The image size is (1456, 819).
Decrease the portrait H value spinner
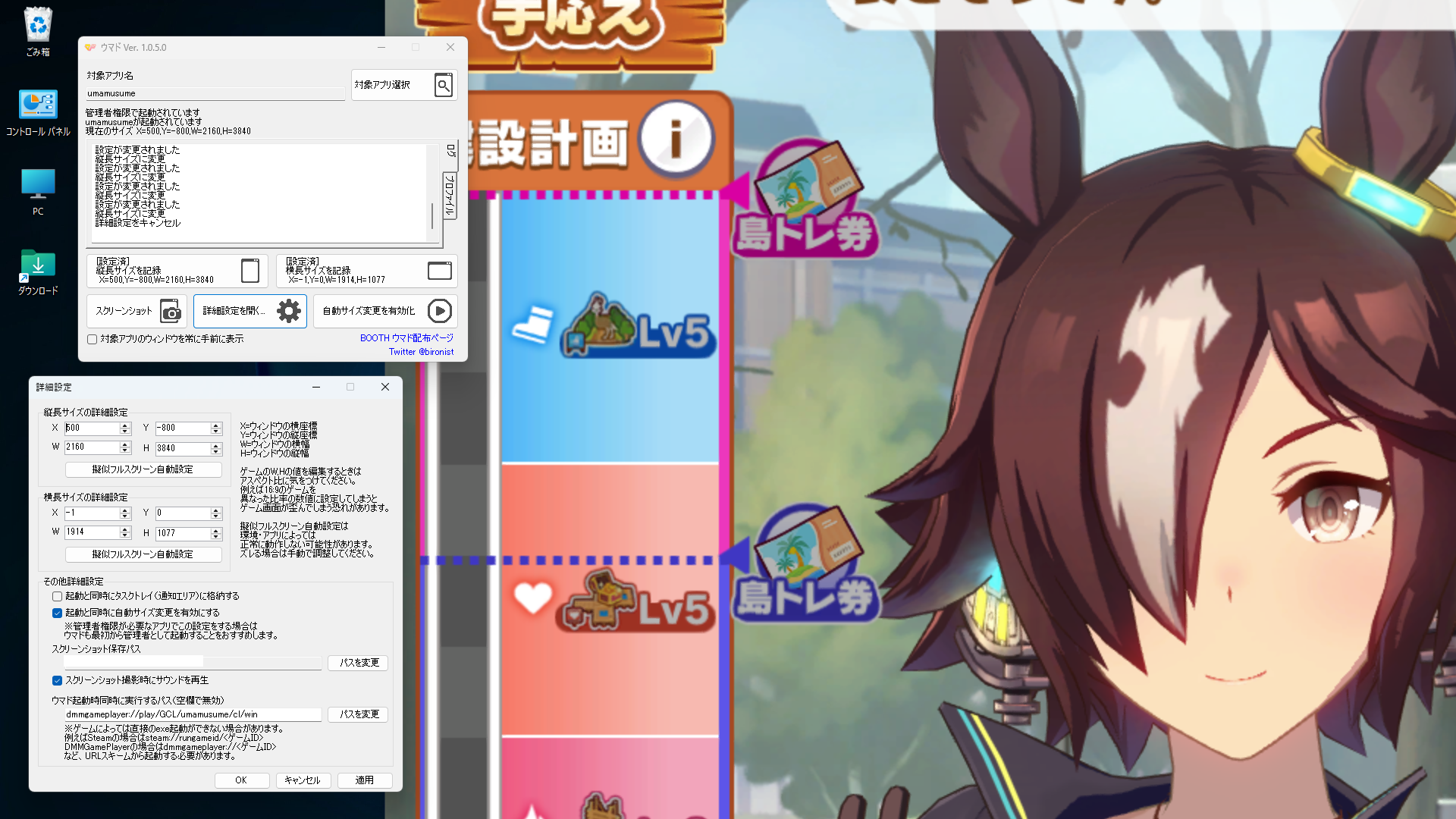point(216,452)
